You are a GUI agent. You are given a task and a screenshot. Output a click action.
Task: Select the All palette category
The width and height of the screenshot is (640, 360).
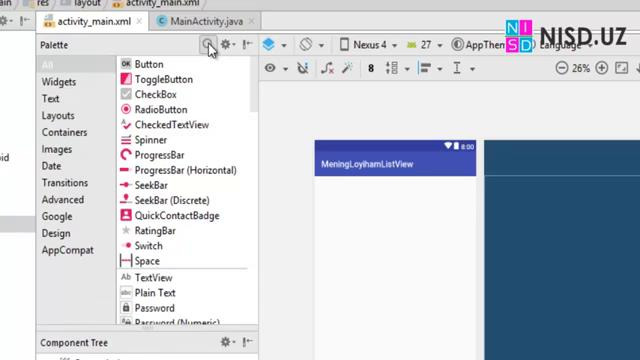coord(76,64)
